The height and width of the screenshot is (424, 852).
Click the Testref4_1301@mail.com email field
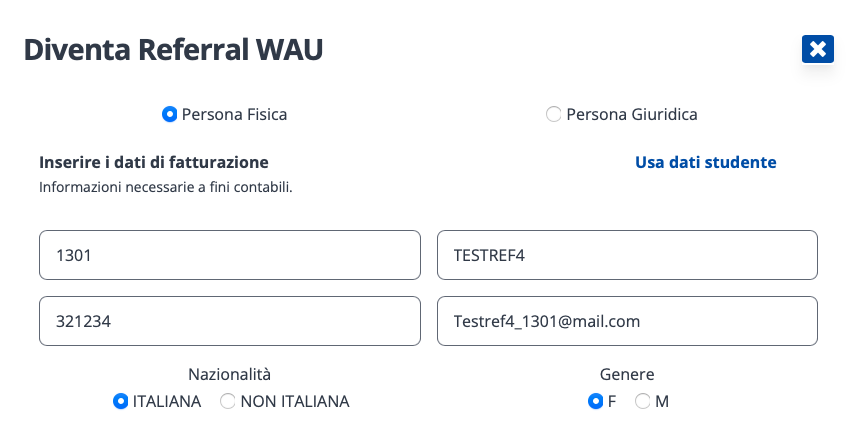tap(627, 321)
